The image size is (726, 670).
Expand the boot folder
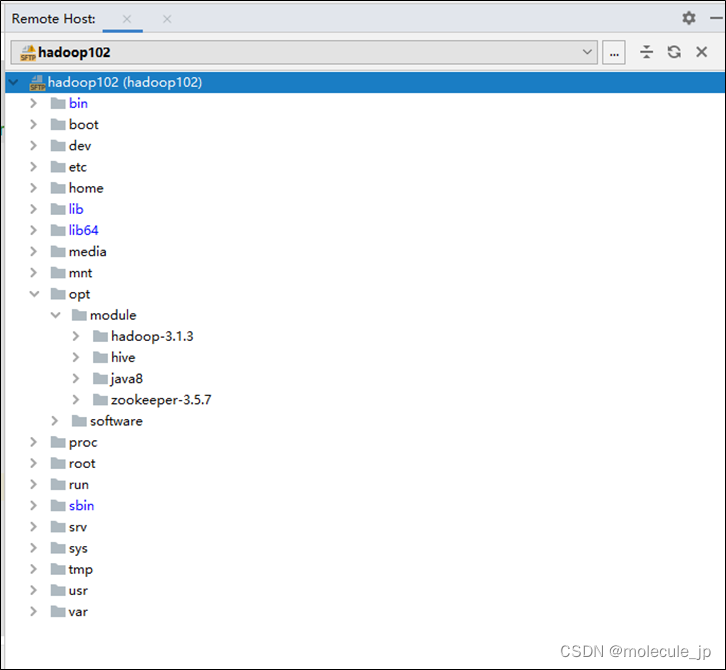pos(33,125)
